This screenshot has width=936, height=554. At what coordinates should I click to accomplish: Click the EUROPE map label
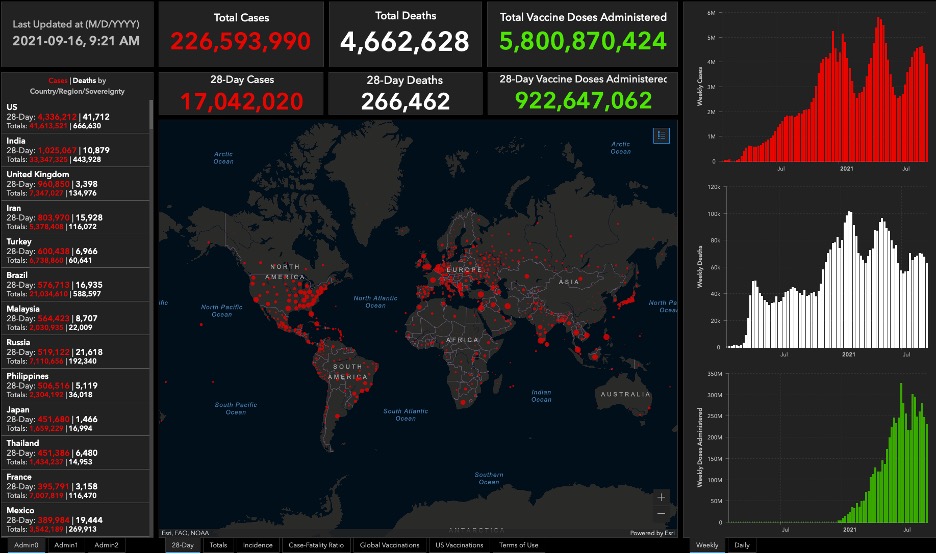click(464, 270)
